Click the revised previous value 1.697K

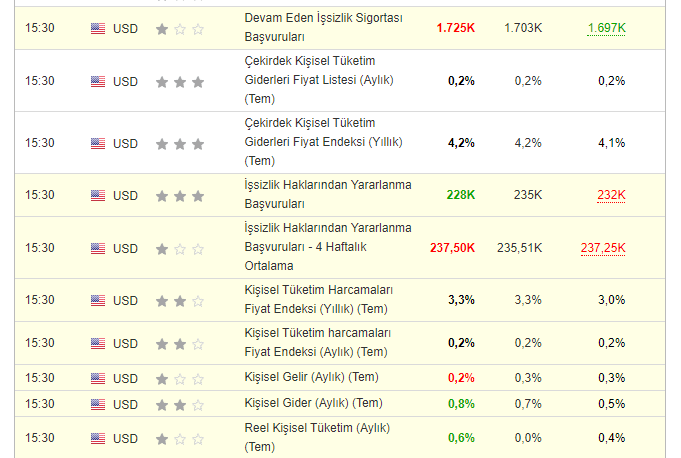coord(606,27)
